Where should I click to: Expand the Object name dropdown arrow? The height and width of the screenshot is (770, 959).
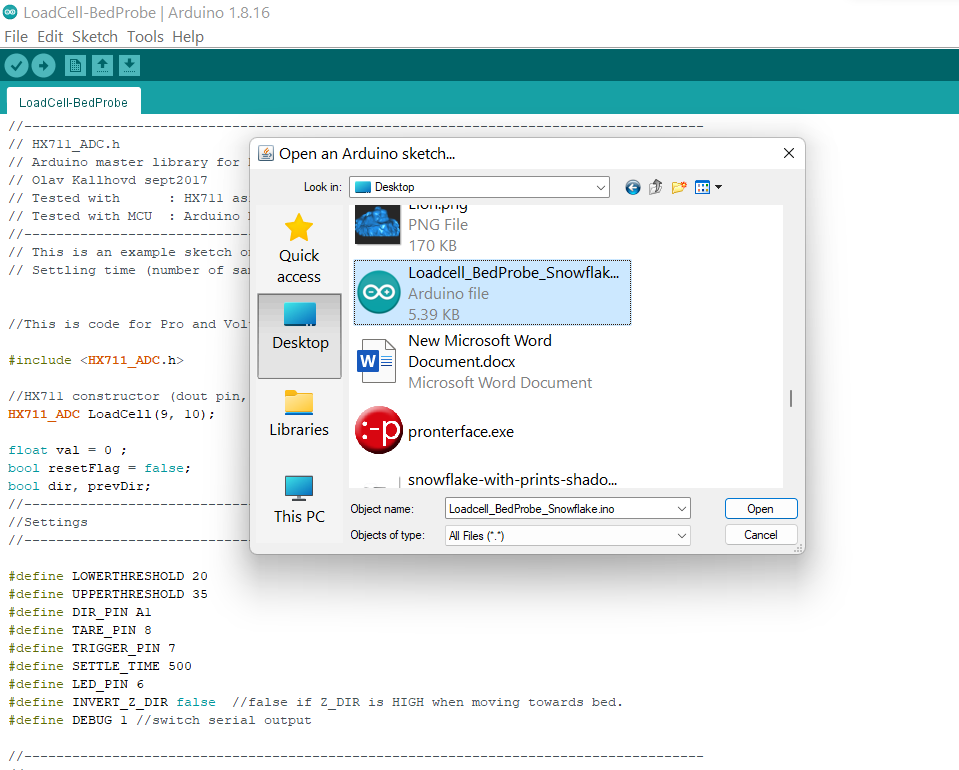(682, 509)
